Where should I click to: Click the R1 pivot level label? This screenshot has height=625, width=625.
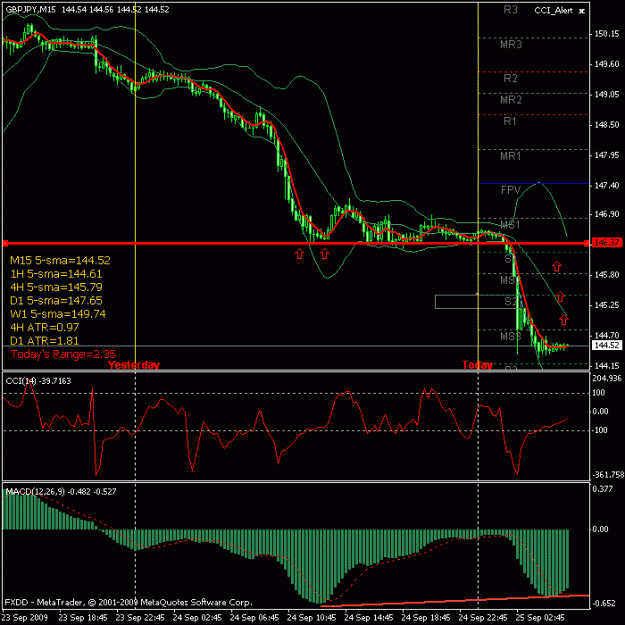[x=510, y=121]
